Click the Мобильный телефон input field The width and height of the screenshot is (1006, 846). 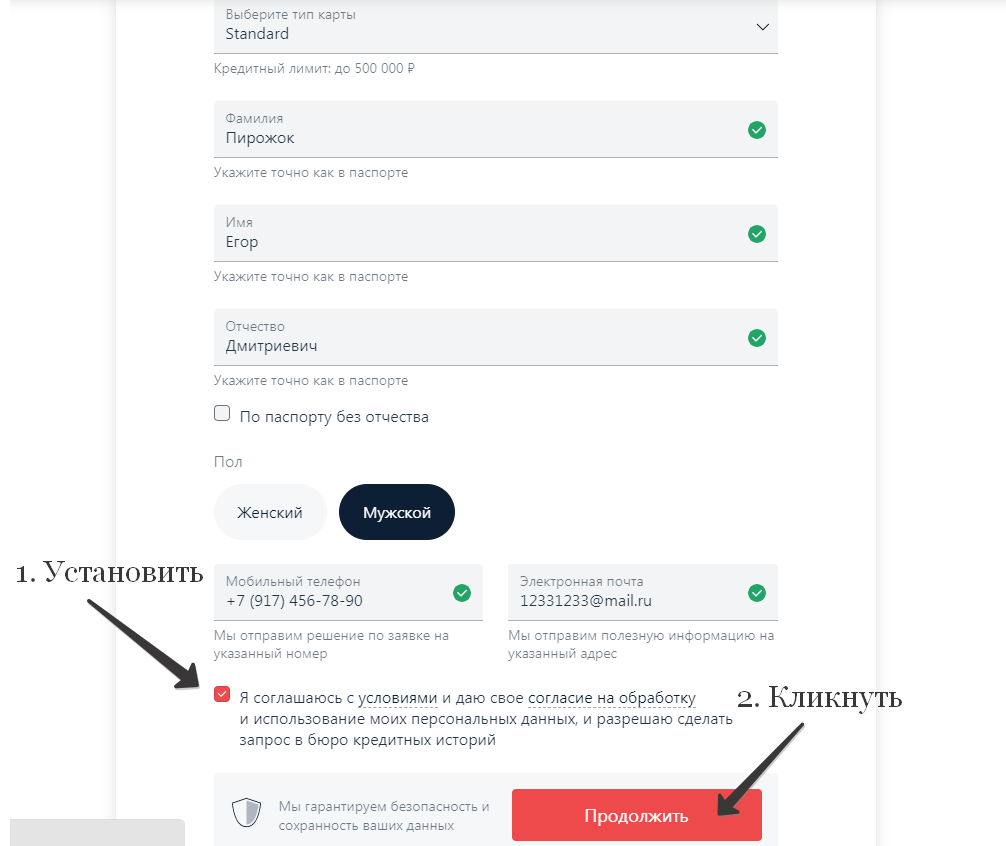coord(330,600)
